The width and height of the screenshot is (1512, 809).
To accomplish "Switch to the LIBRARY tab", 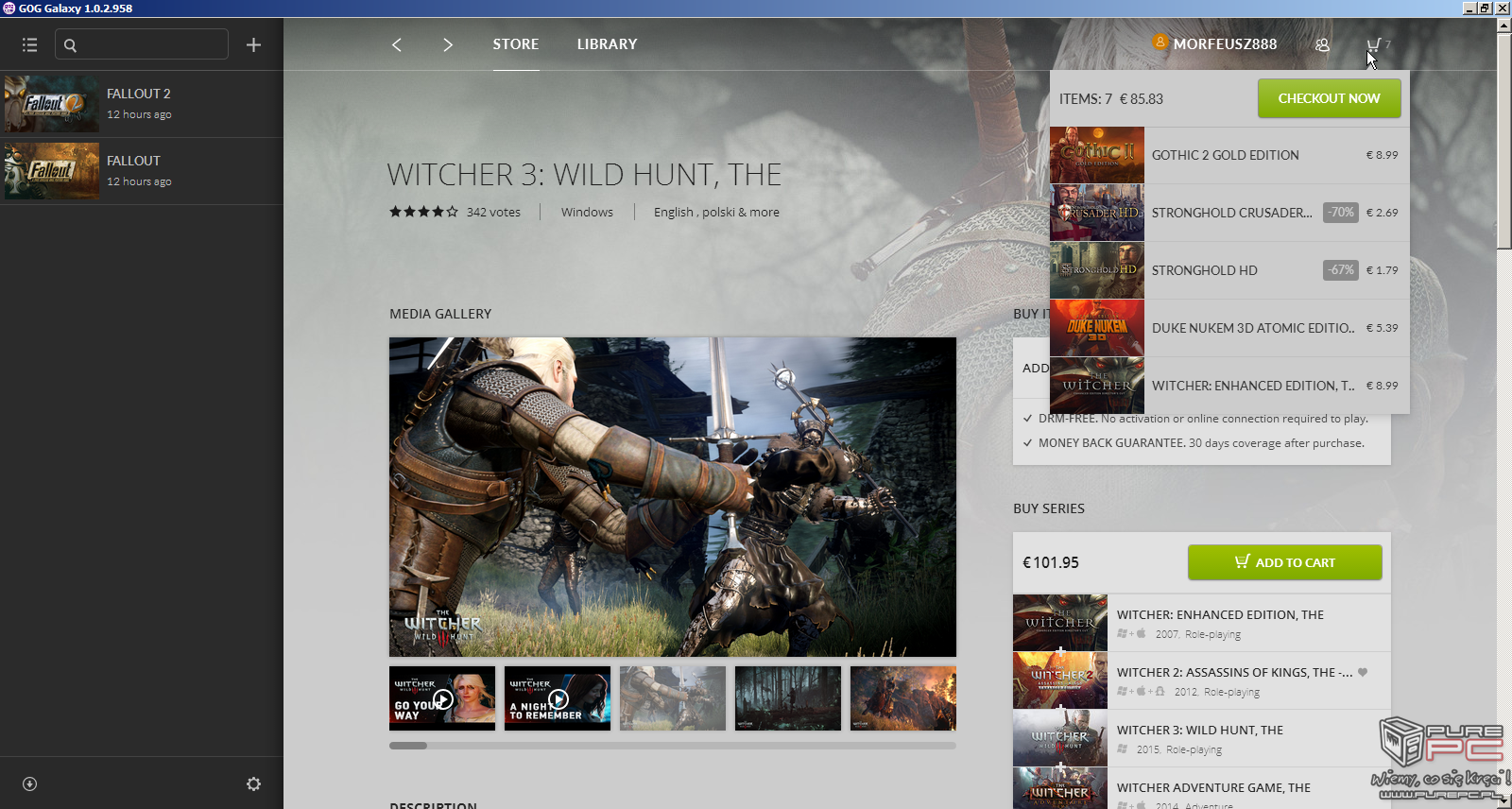I will point(608,44).
